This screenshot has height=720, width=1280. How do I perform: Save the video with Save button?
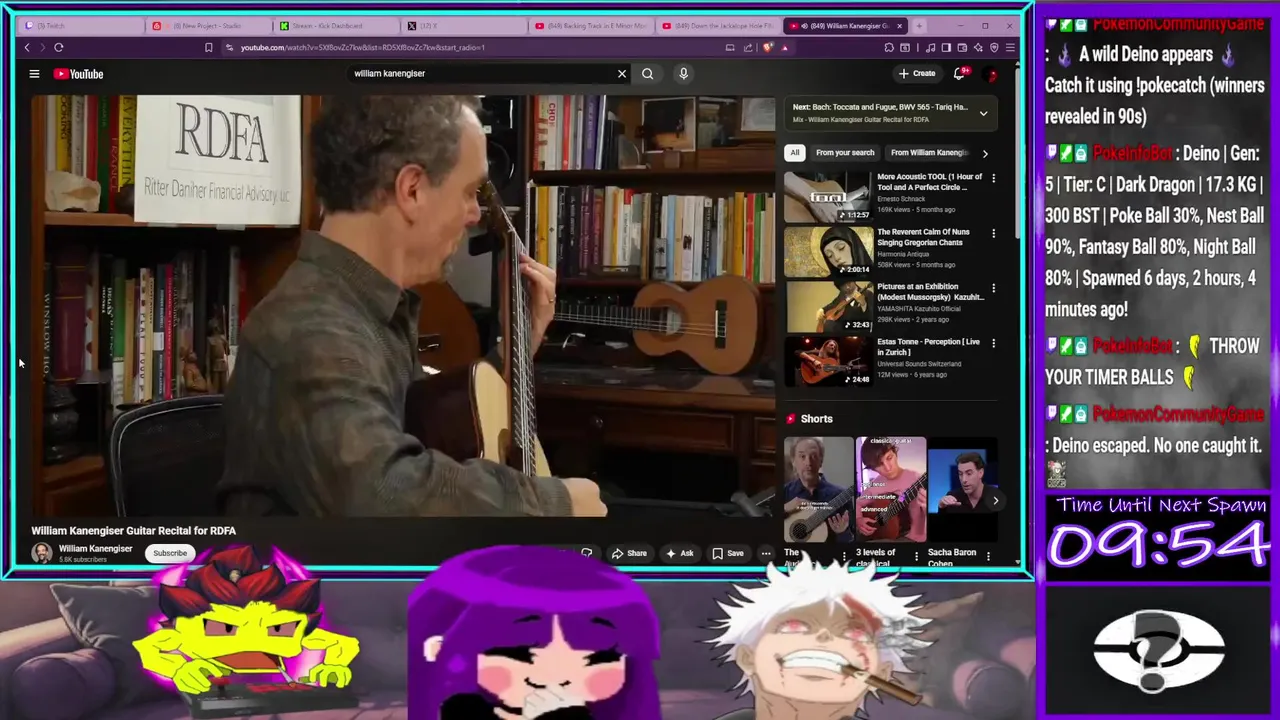(x=728, y=553)
